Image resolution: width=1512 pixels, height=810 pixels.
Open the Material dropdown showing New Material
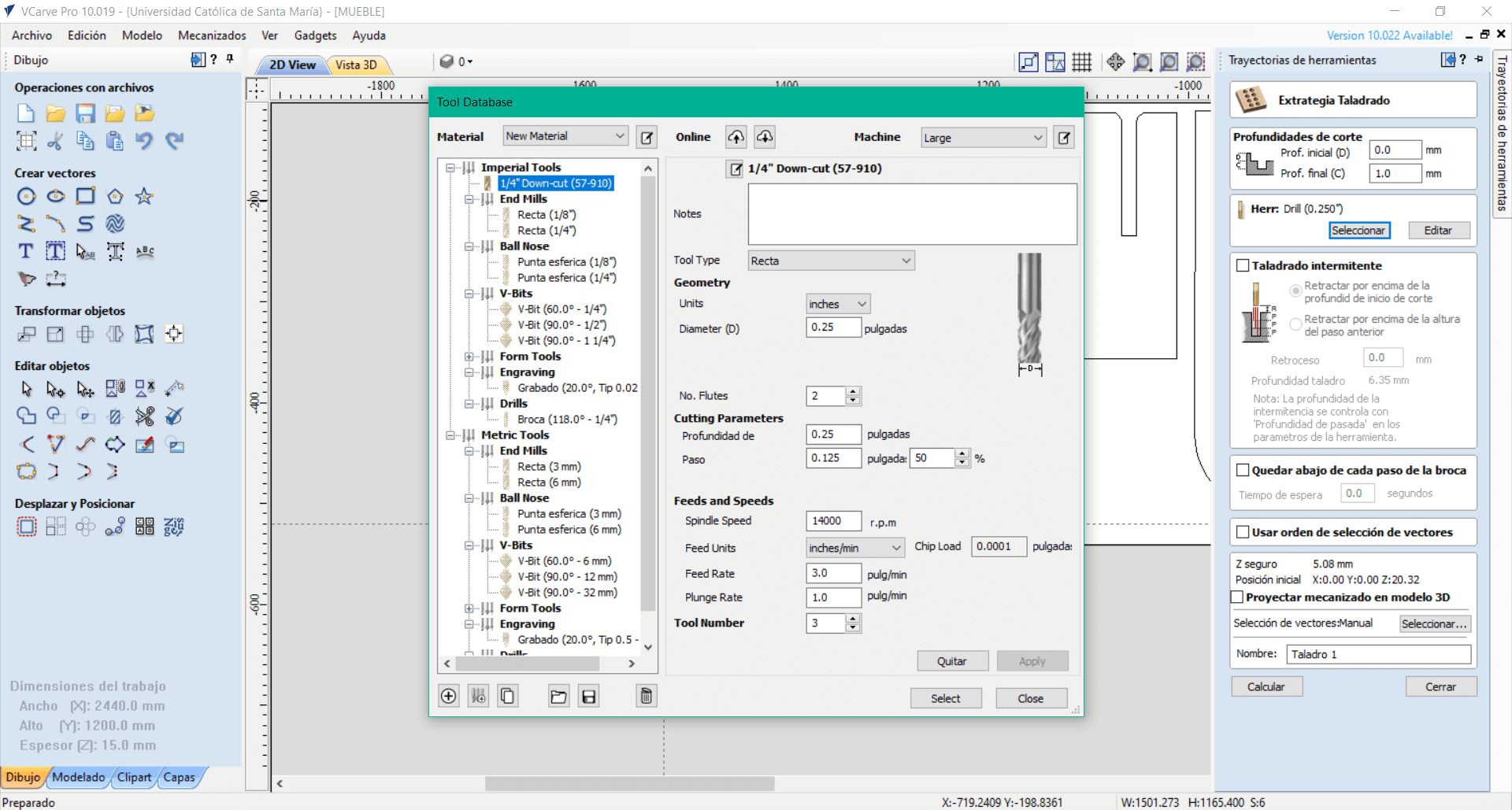click(565, 136)
